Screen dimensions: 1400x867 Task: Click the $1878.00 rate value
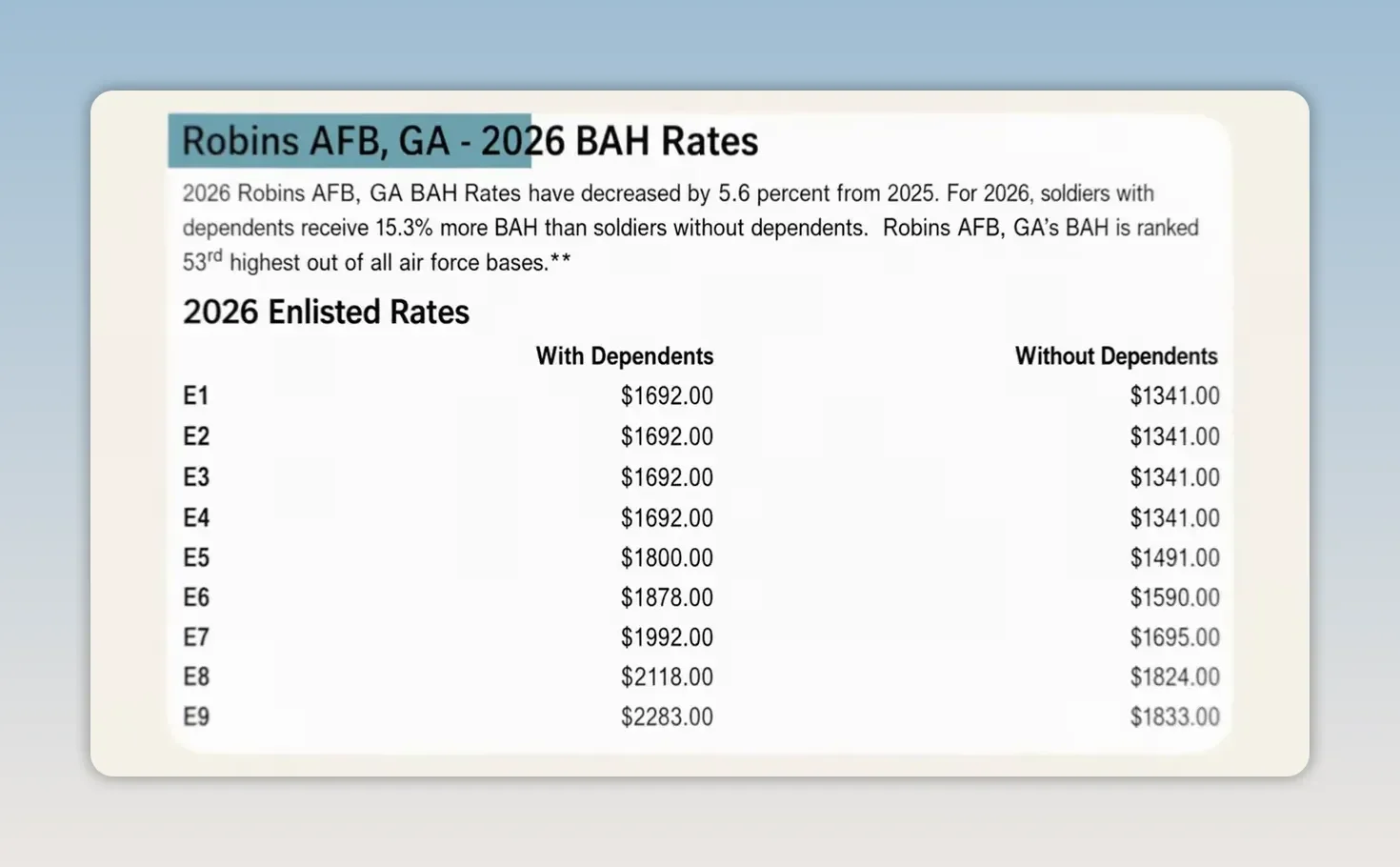667,598
